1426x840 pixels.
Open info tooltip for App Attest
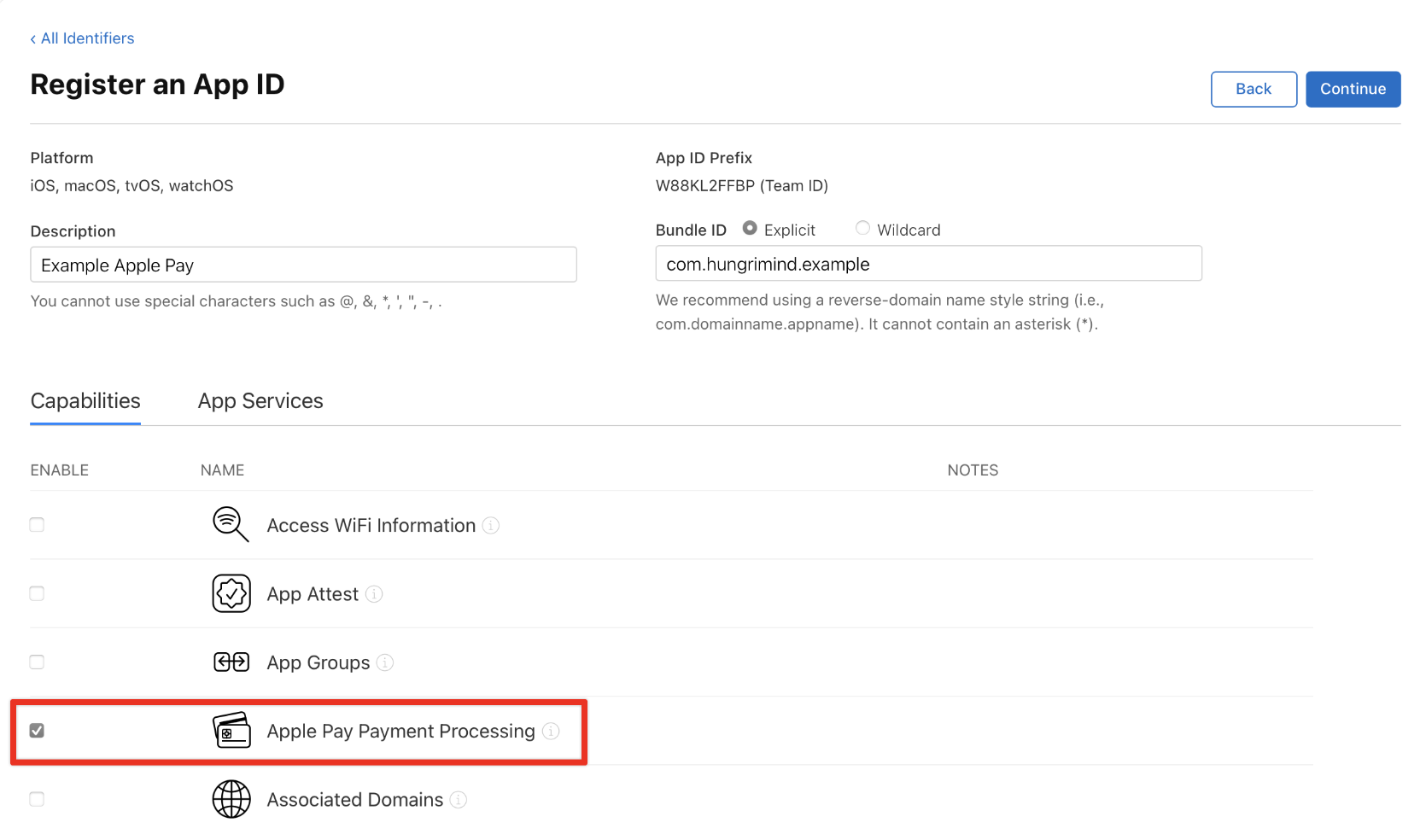point(374,594)
